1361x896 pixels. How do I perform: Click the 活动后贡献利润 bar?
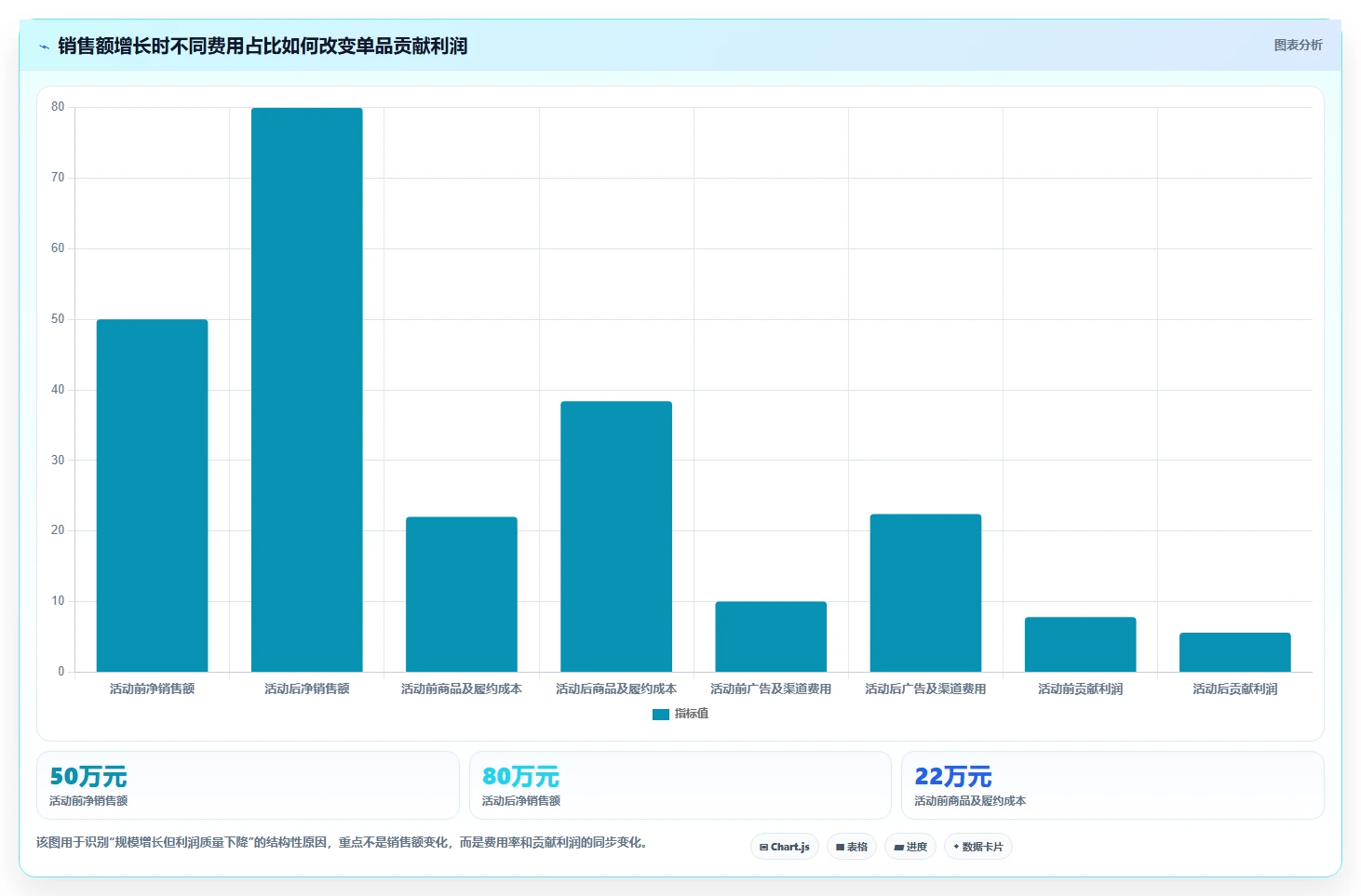click(1234, 652)
